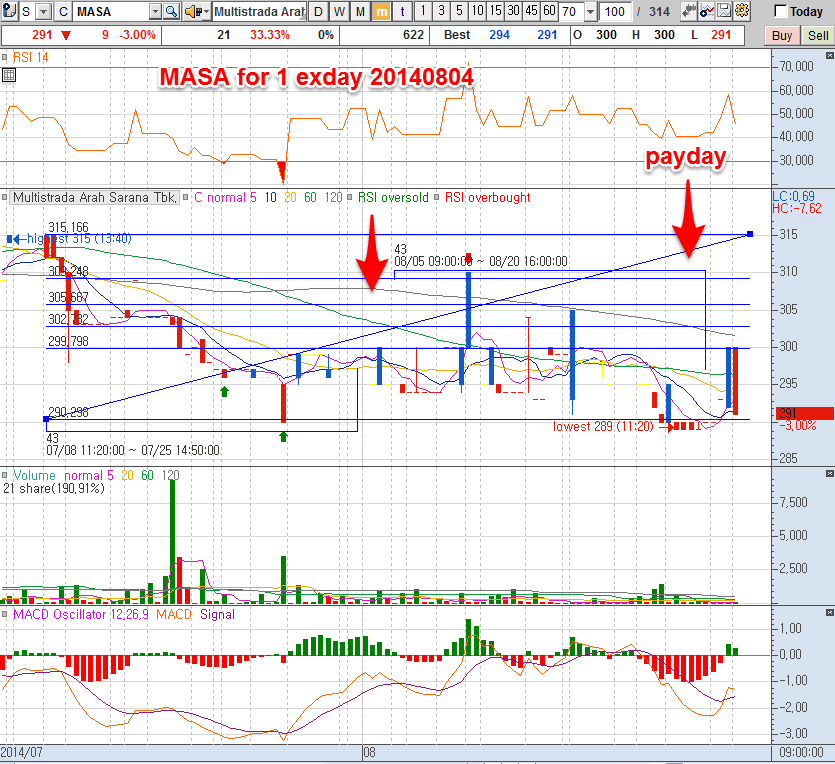Set the interval to 15 minutes

(x=495, y=11)
